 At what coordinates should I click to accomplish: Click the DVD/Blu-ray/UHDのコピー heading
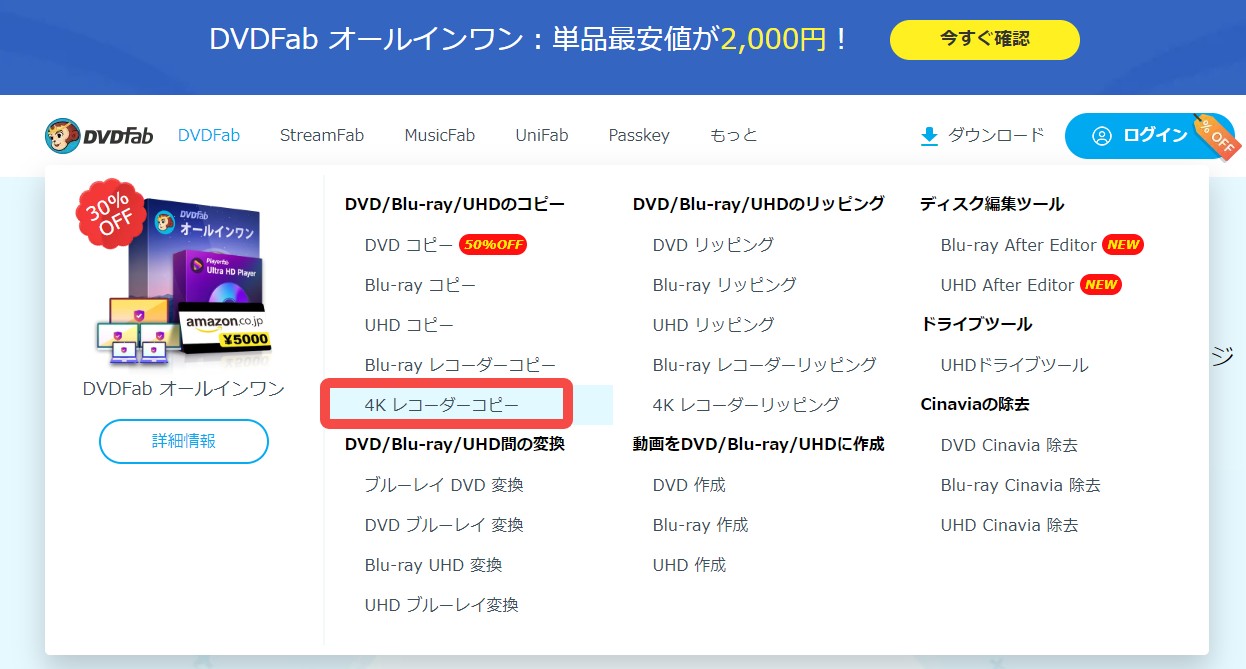click(x=455, y=204)
